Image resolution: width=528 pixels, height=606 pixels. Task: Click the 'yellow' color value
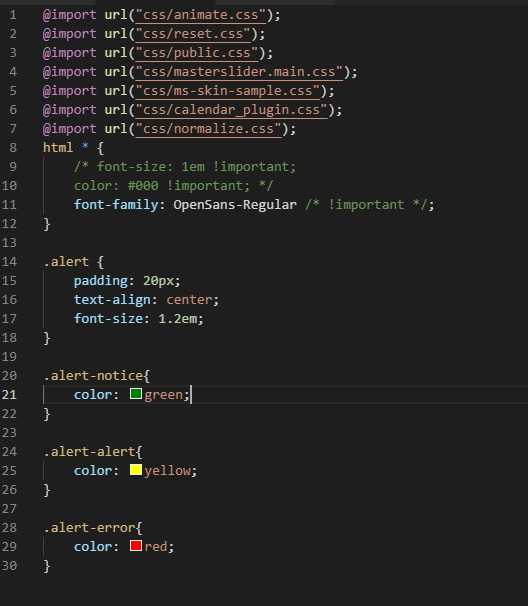[168, 470]
